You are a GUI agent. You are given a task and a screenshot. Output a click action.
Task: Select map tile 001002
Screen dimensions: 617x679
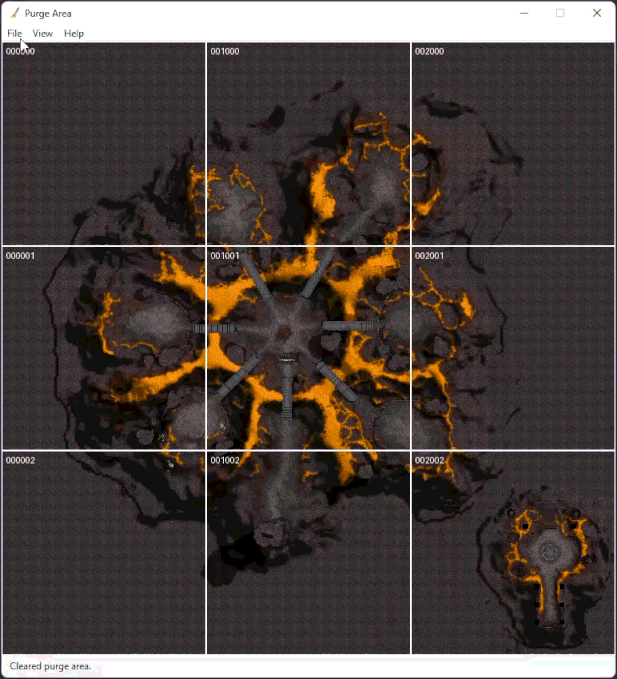coord(308,553)
